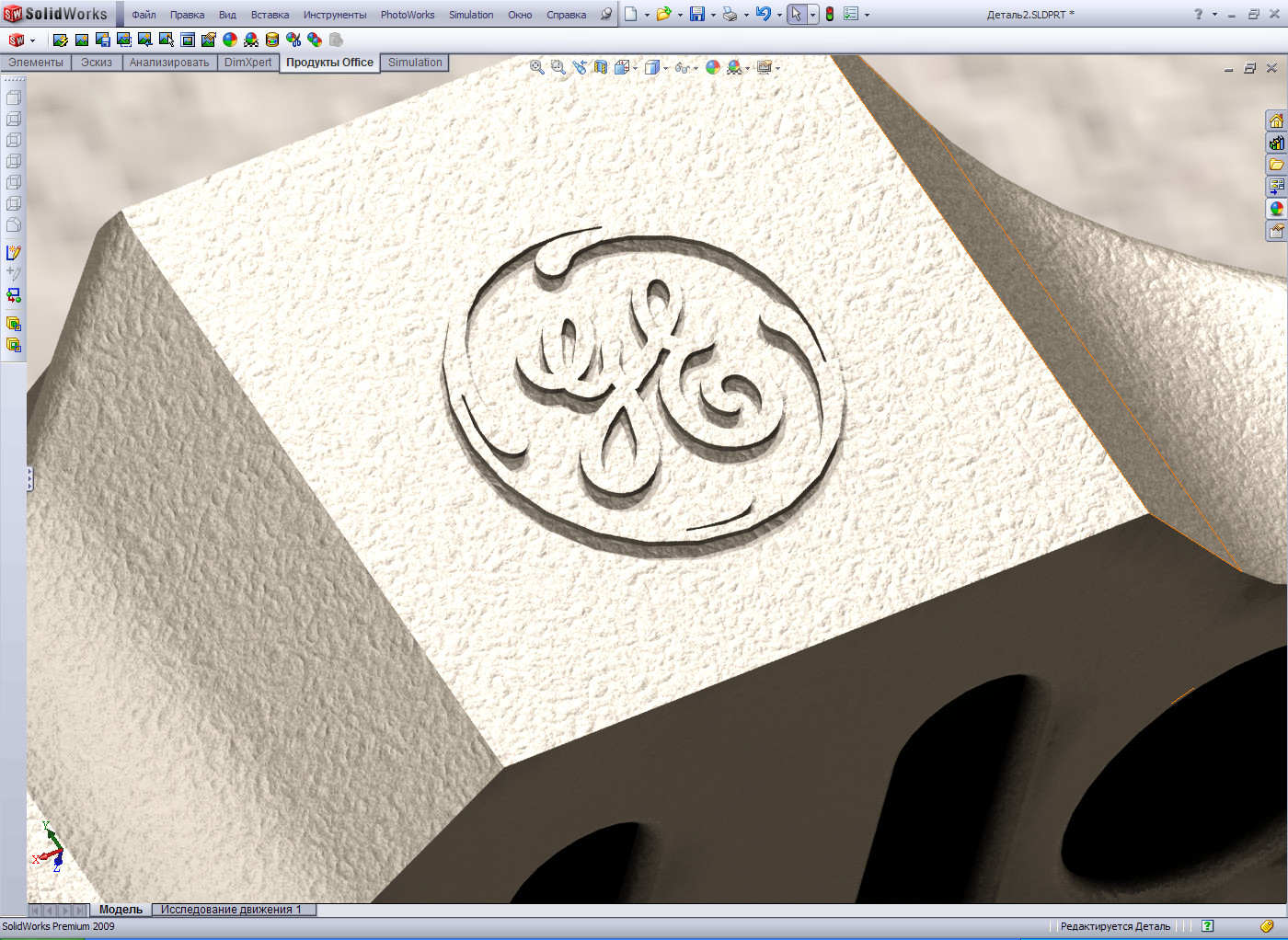Open the View Settings monitor icon
Image resolution: width=1288 pixels, height=940 pixels.
point(765,67)
